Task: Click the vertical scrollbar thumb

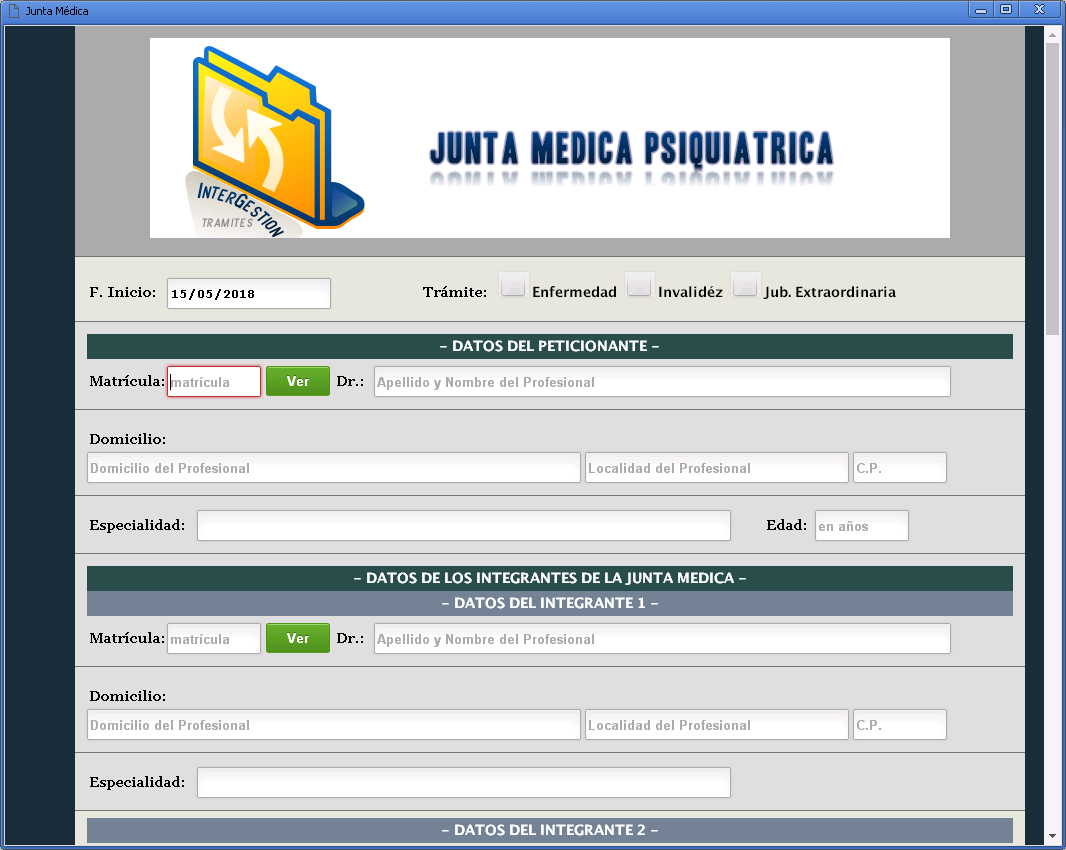Action: coord(1052,188)
